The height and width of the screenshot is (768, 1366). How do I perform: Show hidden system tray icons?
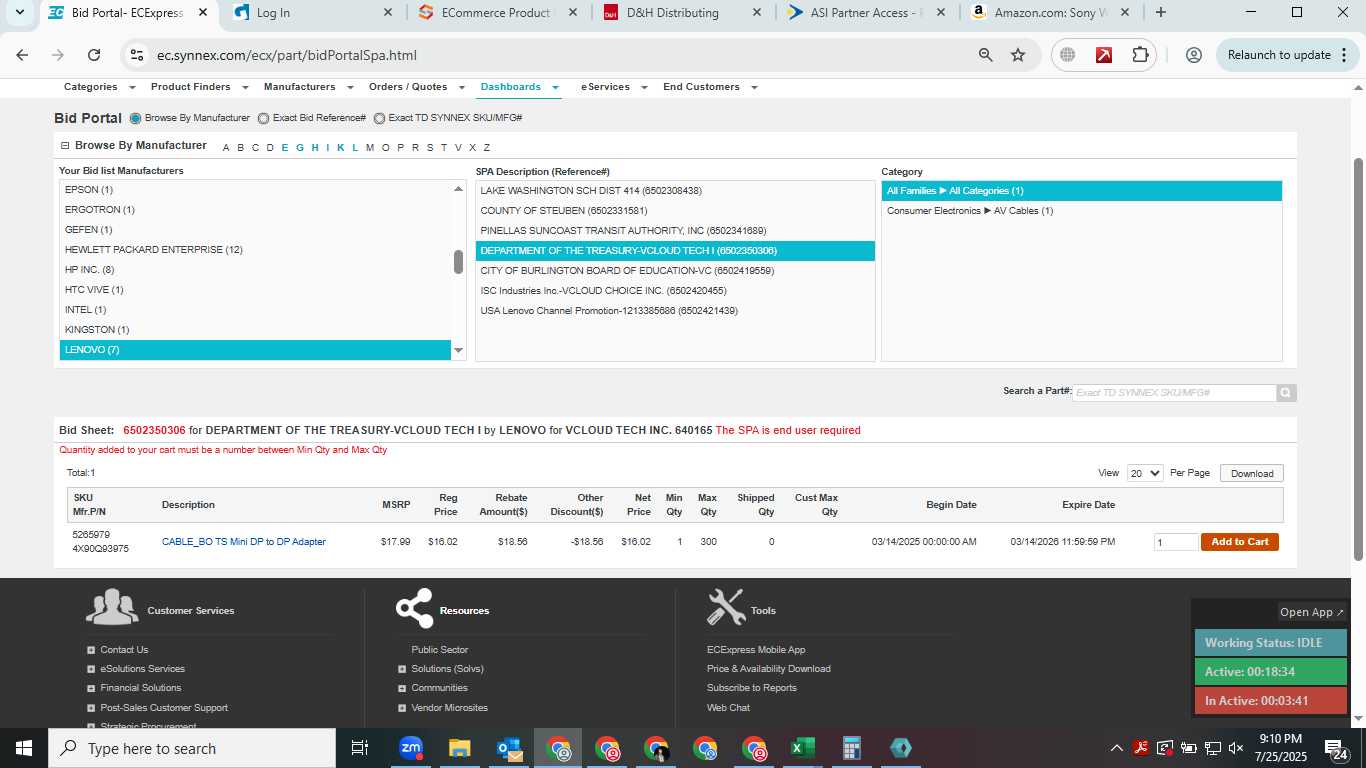(x=1116, y=748)
